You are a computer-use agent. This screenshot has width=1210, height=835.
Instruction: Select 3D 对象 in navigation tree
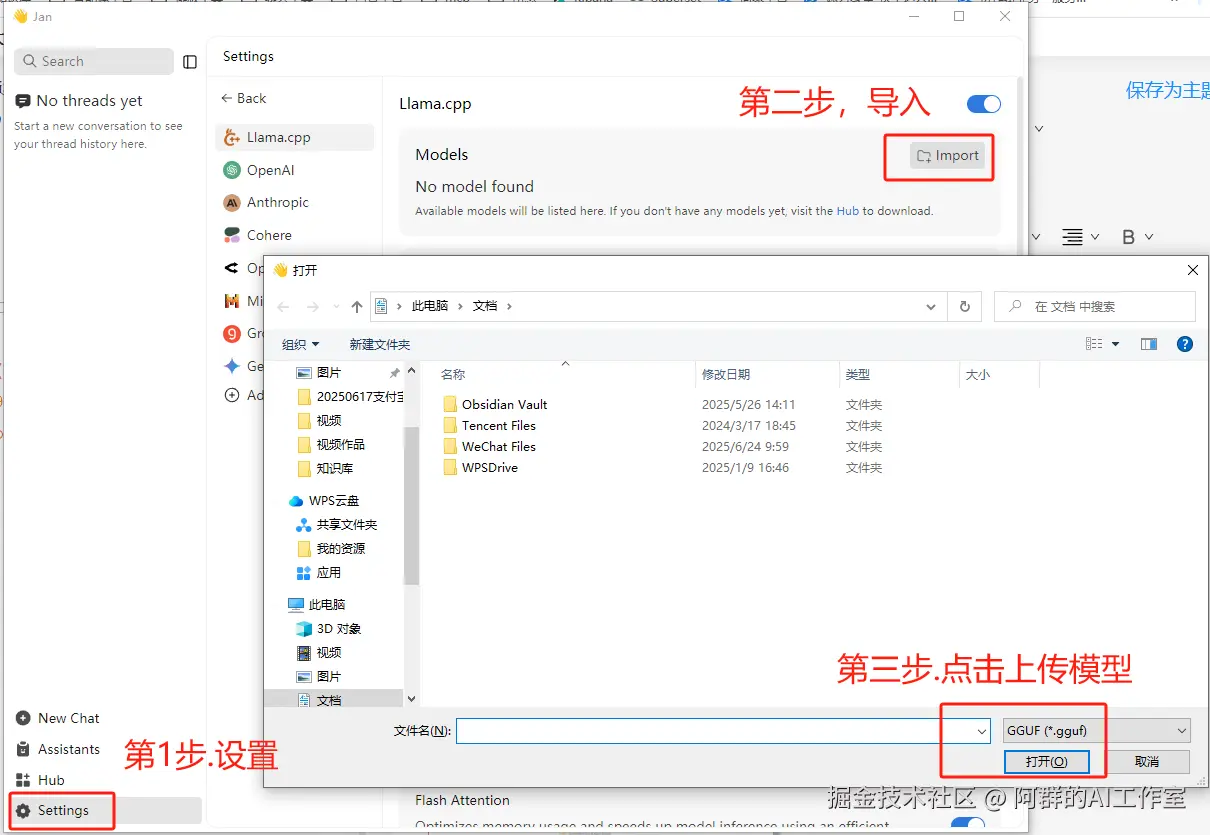click(x=329, y=628)
